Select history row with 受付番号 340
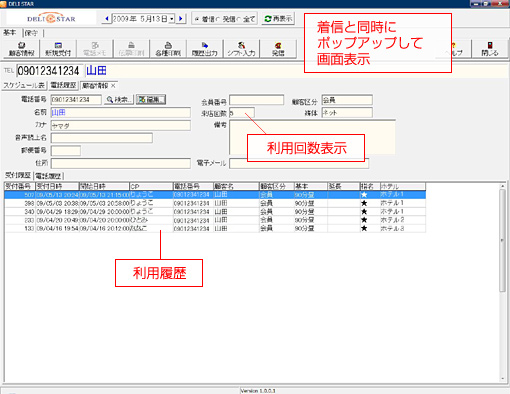The image size is (510, 394). click(x=215, y=211)
